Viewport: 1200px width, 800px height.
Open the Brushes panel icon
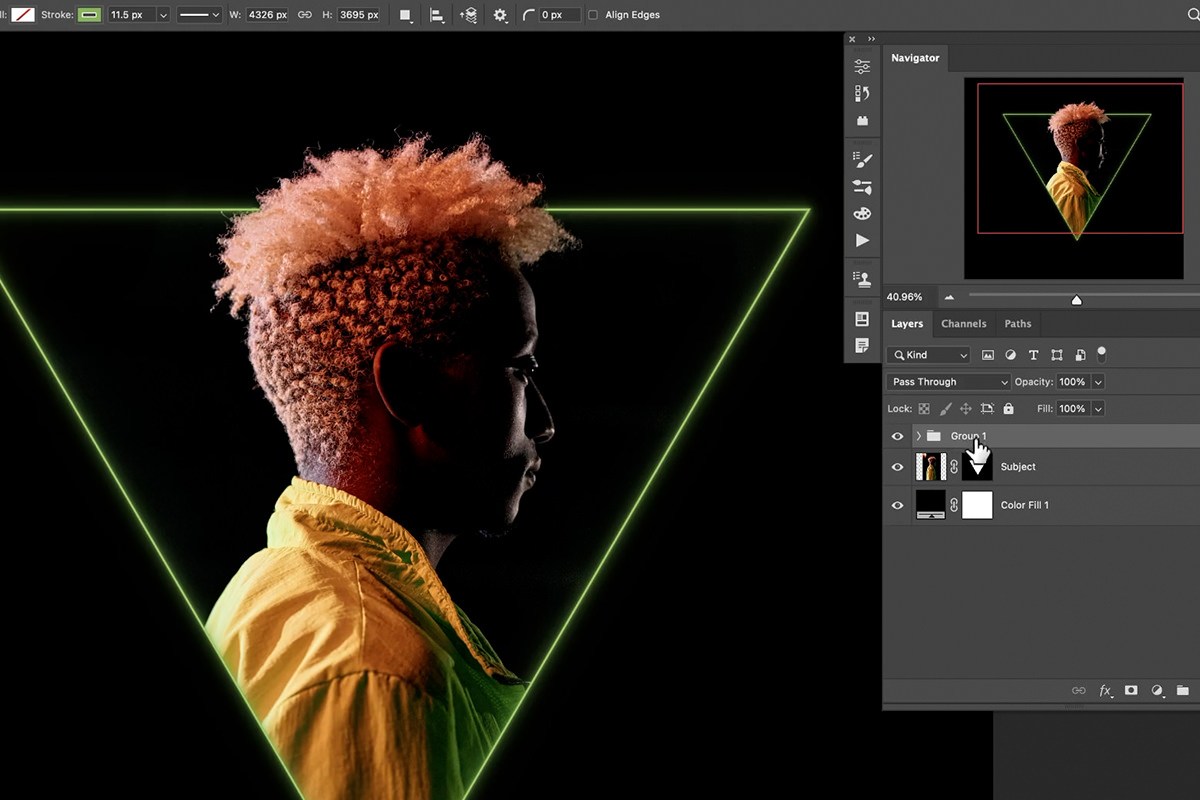click(862, 159)
